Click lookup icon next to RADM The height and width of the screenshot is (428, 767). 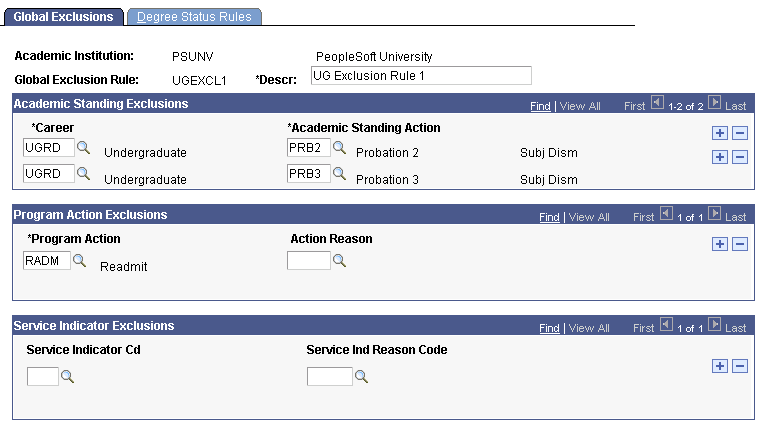(79, 262)
